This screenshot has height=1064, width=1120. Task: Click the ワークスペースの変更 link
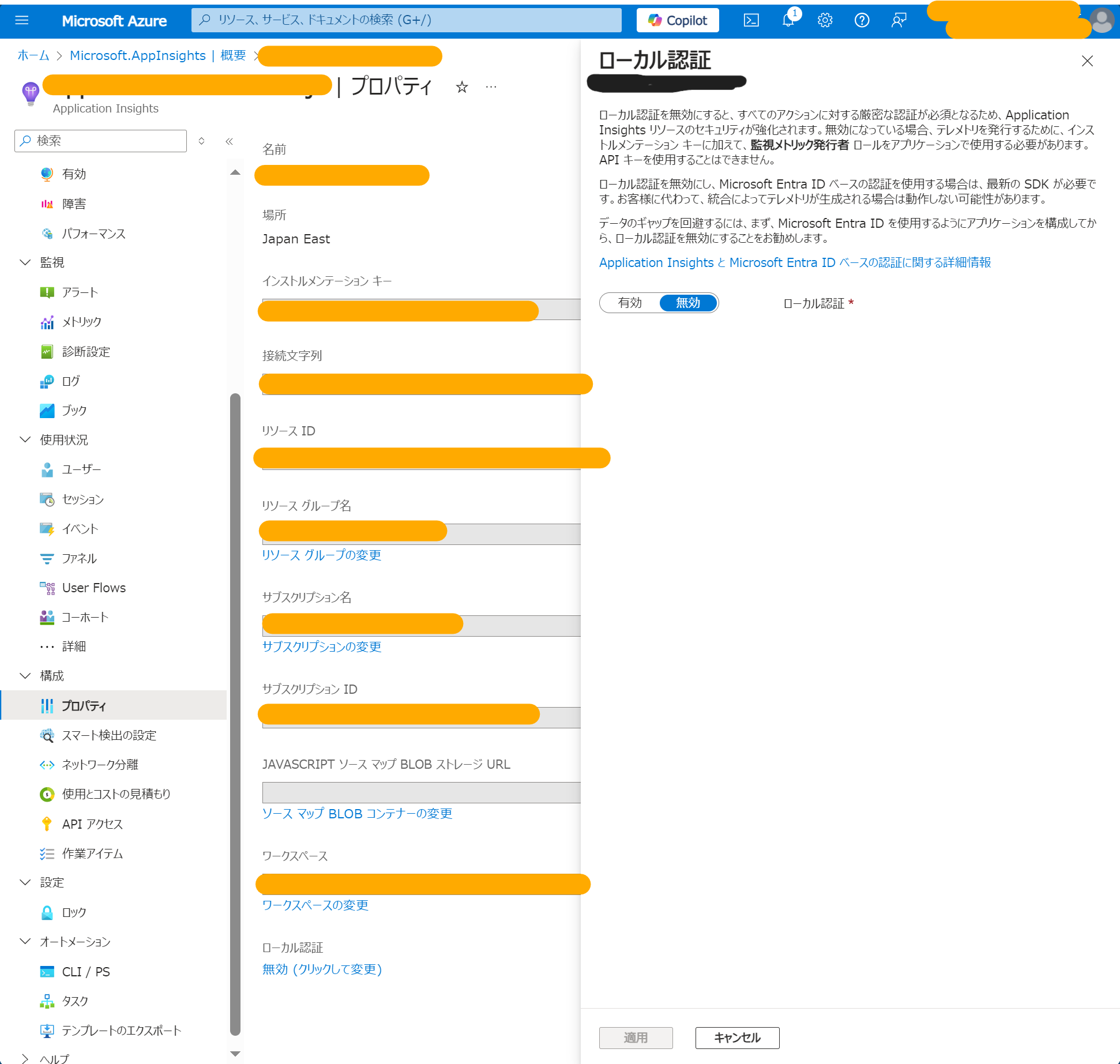point(315,905)
